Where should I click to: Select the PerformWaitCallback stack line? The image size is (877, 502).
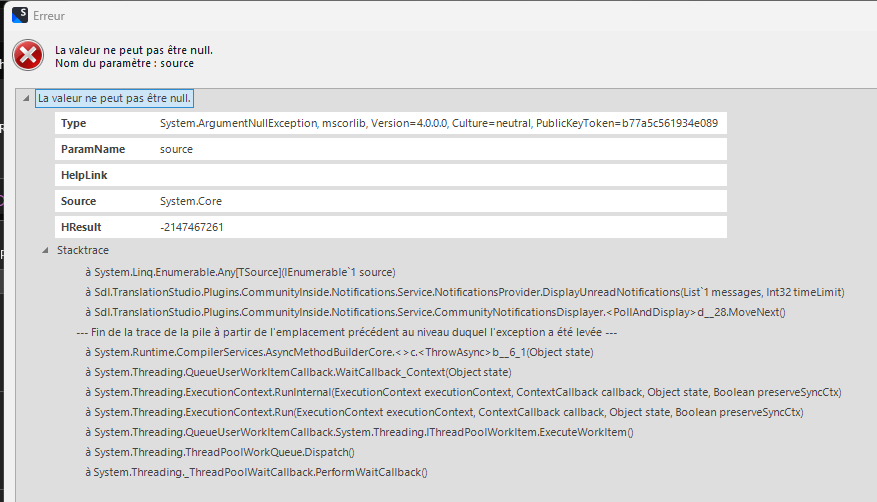coord(256,472)
